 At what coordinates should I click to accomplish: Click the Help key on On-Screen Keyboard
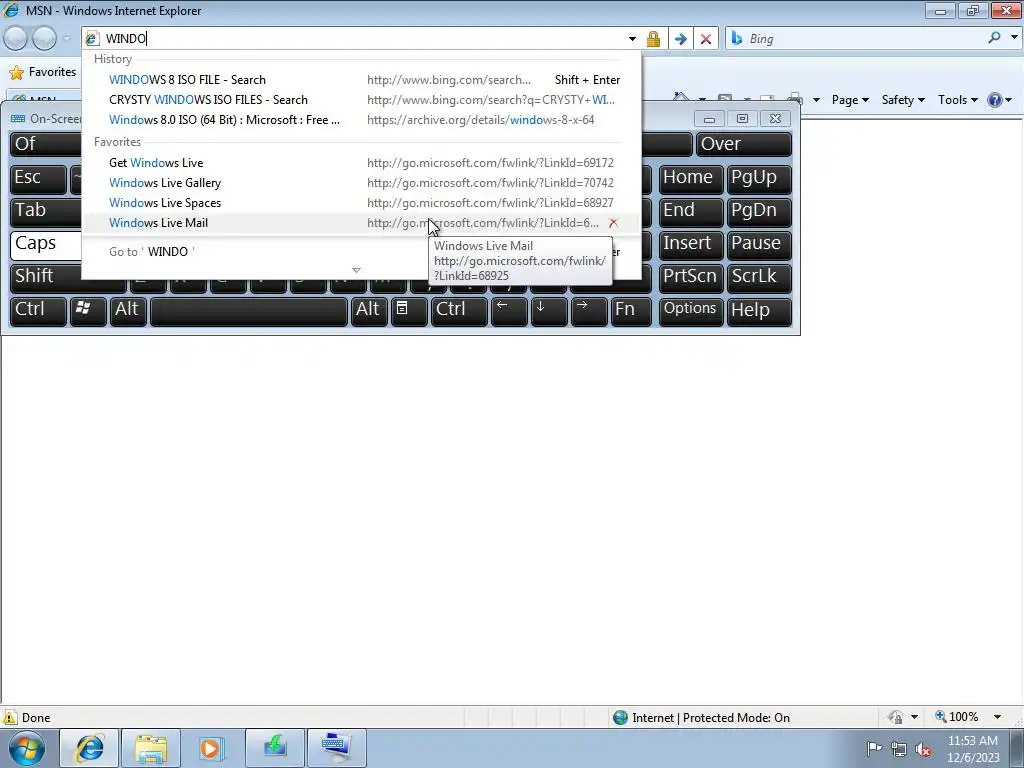(x=759, y=310)
